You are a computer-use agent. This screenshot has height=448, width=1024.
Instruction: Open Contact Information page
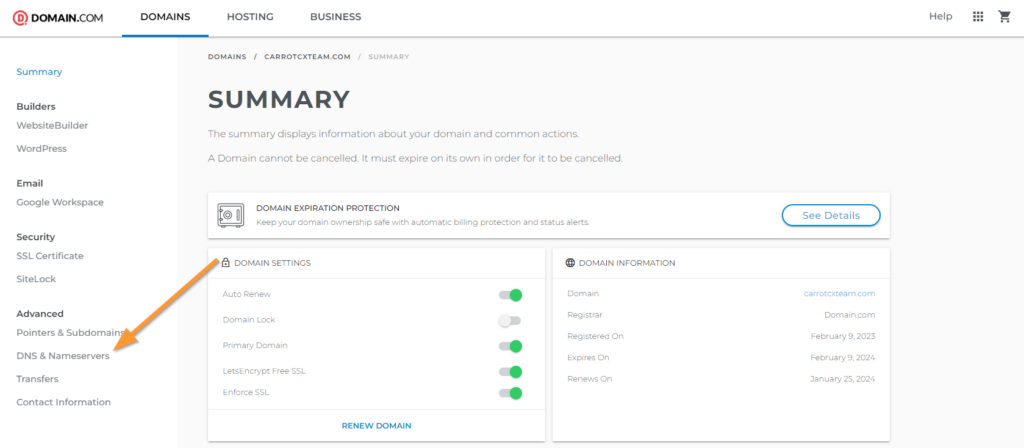tap(63, 402)
